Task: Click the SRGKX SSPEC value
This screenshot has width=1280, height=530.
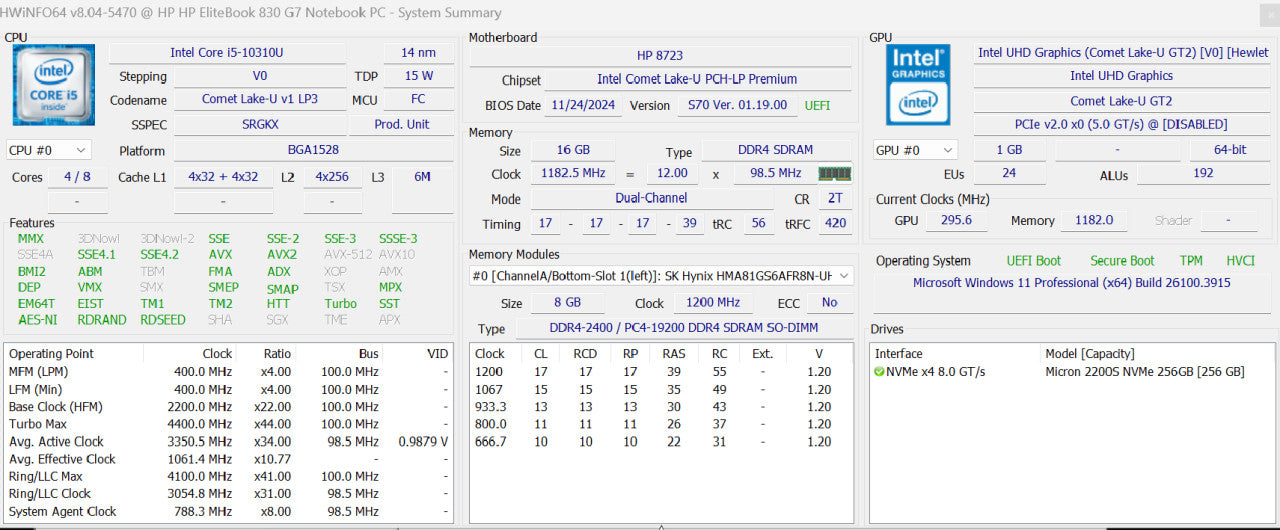Action: [x=260, y=125]
